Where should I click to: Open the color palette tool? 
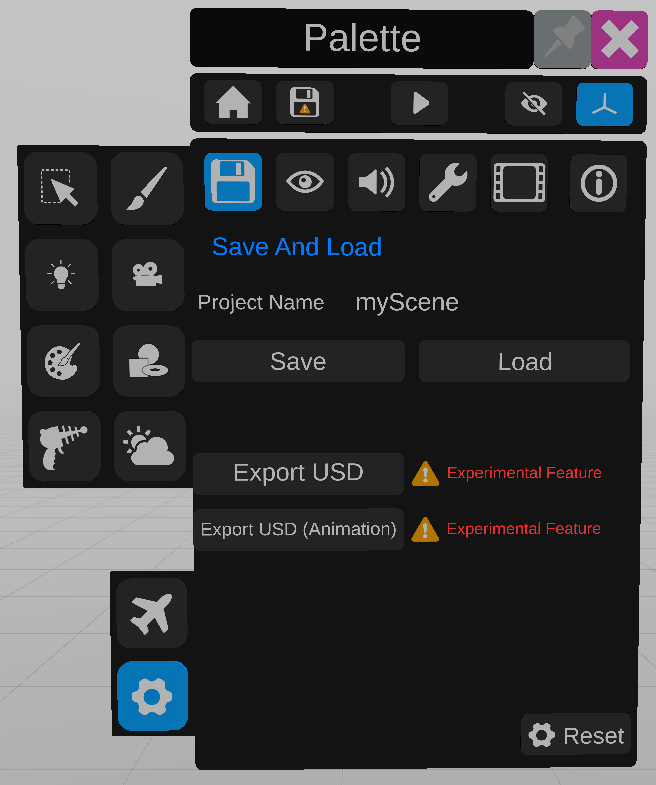tap(63, 361)
